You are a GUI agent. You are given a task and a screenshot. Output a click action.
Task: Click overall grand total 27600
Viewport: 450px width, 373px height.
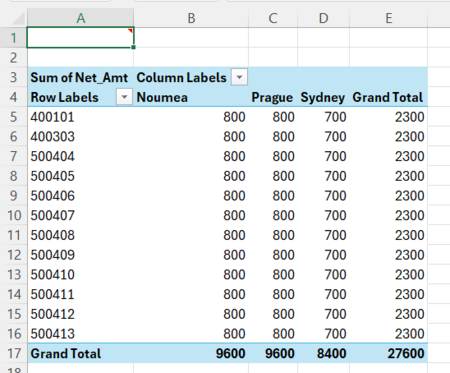tap(388, 353)
